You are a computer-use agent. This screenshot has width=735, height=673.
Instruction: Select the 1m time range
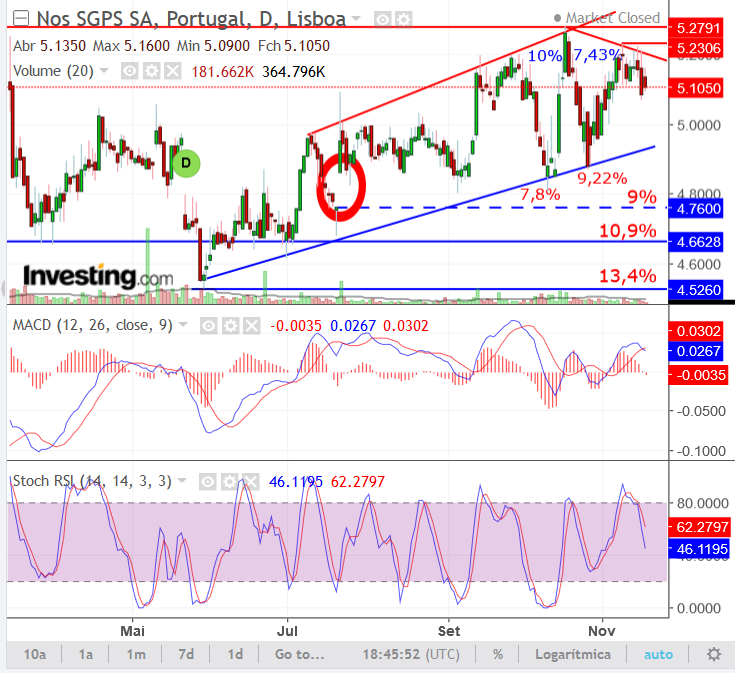point(136,654)
